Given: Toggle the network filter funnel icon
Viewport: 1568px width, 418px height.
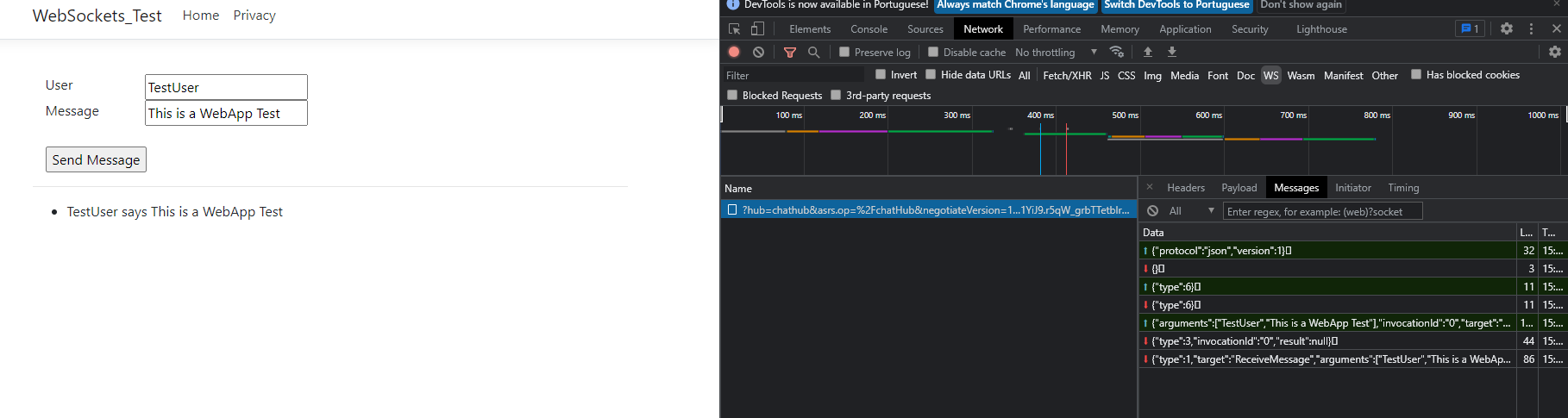Looking at the screenshot, I should point(789,52).
